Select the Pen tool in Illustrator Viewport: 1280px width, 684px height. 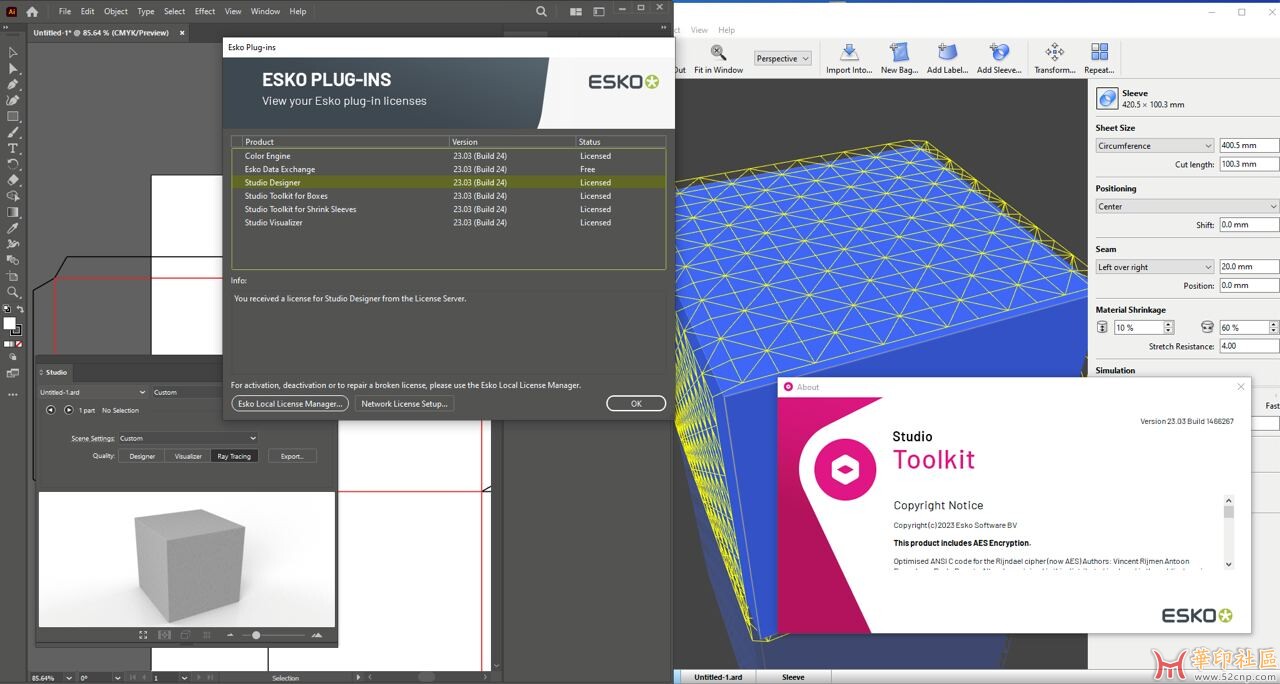[x=13, y=84]
